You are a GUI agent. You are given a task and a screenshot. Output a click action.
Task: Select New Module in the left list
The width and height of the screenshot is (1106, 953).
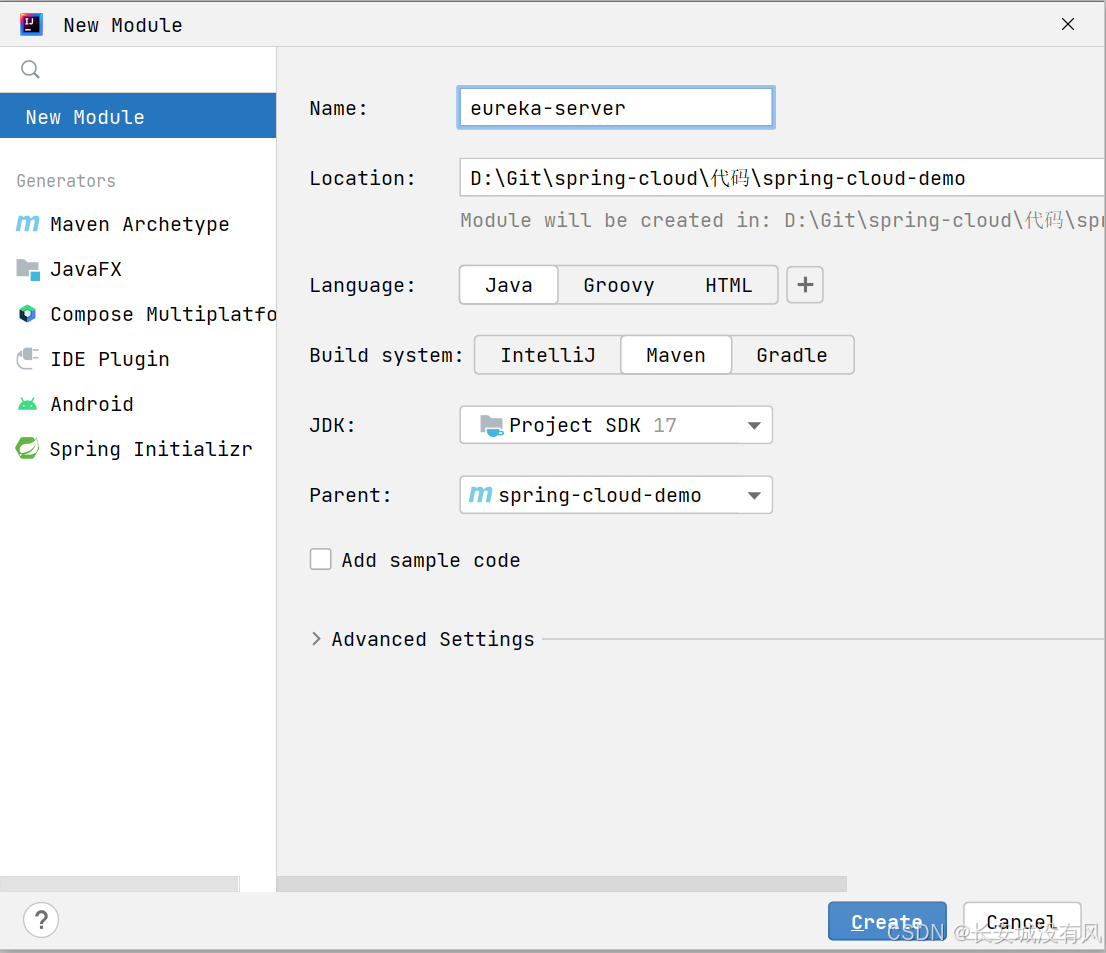[138, 116]
